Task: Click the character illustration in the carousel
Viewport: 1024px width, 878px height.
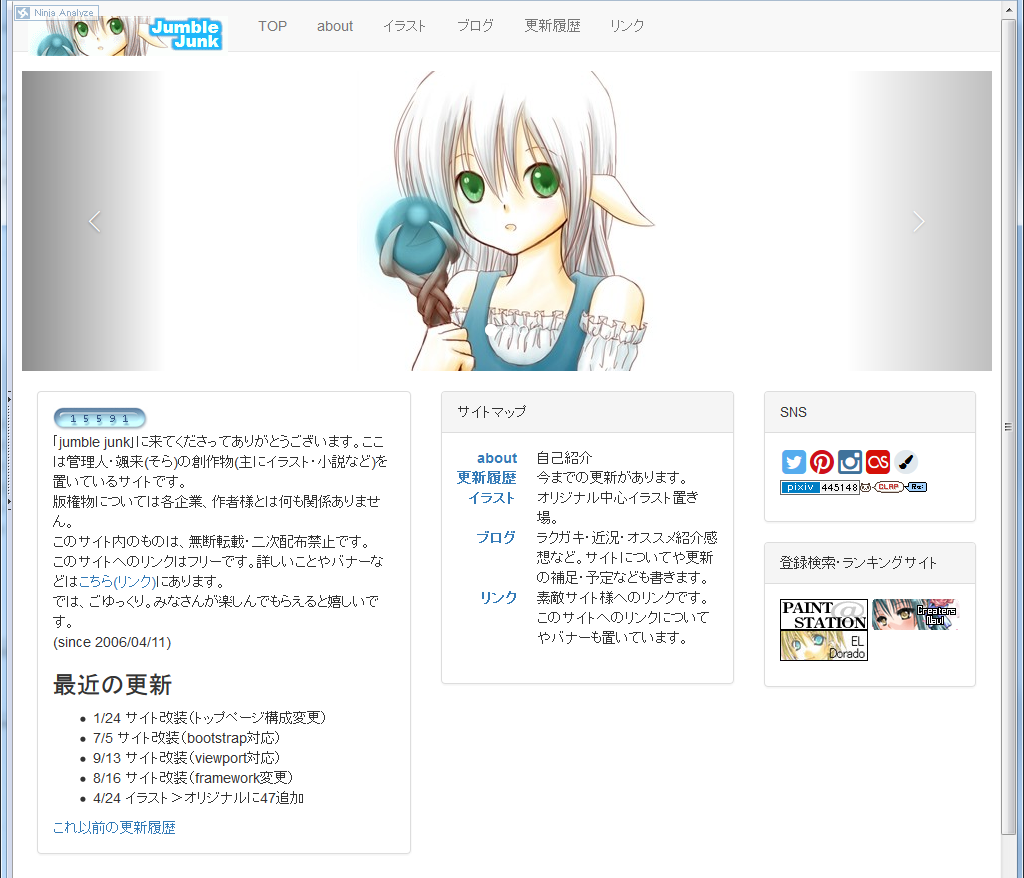Action: [507, 221]
